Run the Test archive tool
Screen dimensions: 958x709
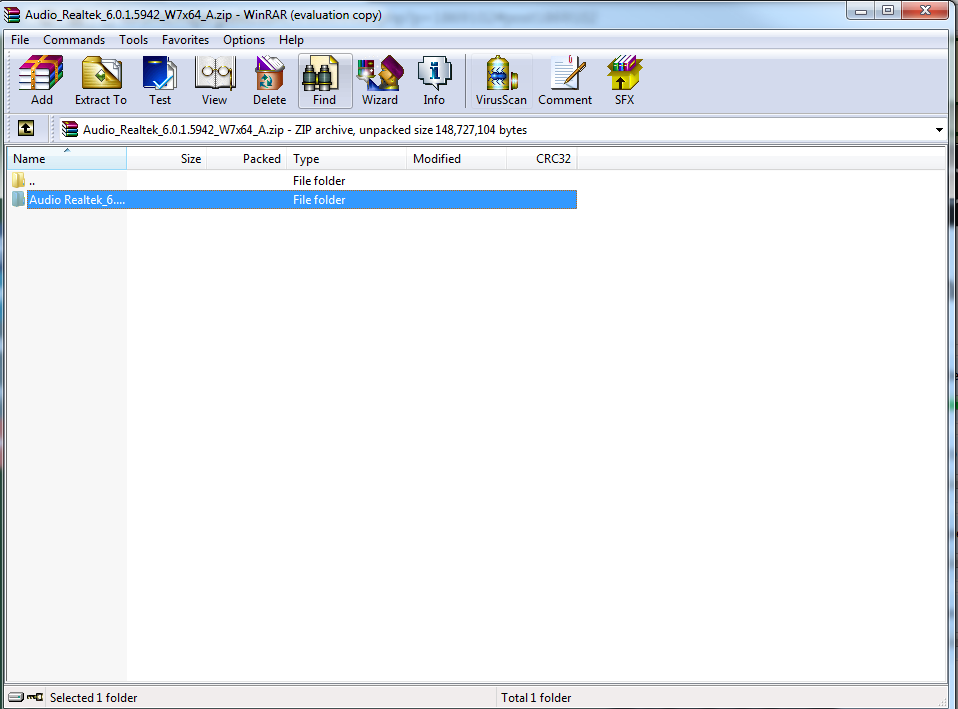point(160,80)
